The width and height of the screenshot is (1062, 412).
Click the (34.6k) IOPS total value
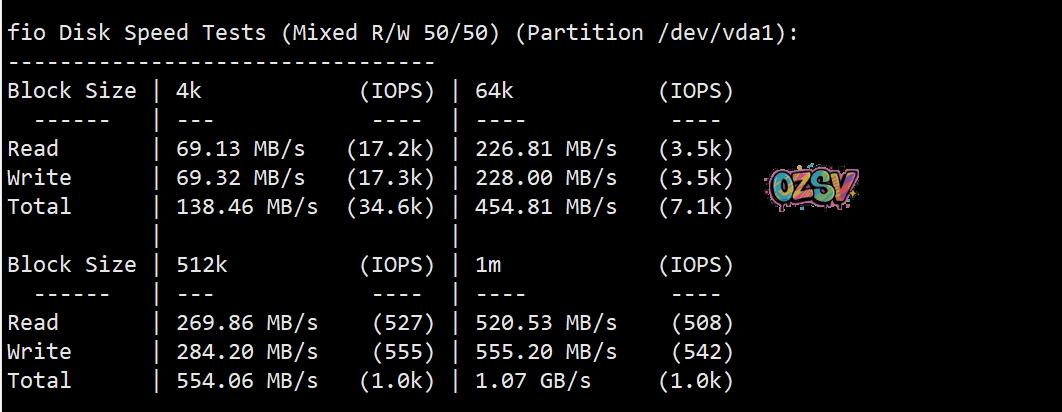pos(390,207)
